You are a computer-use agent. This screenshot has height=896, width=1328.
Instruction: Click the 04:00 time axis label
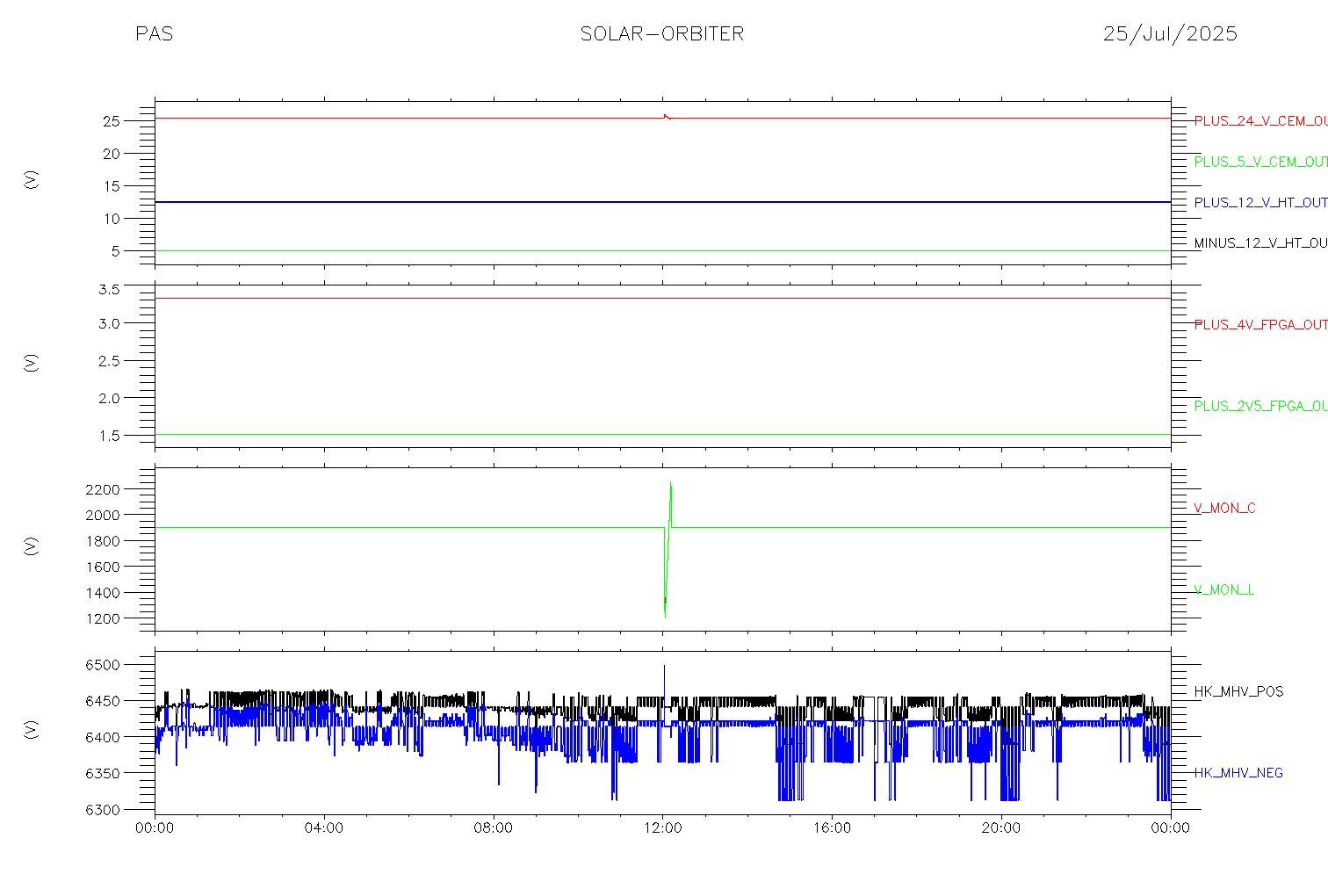pos(324,827)
